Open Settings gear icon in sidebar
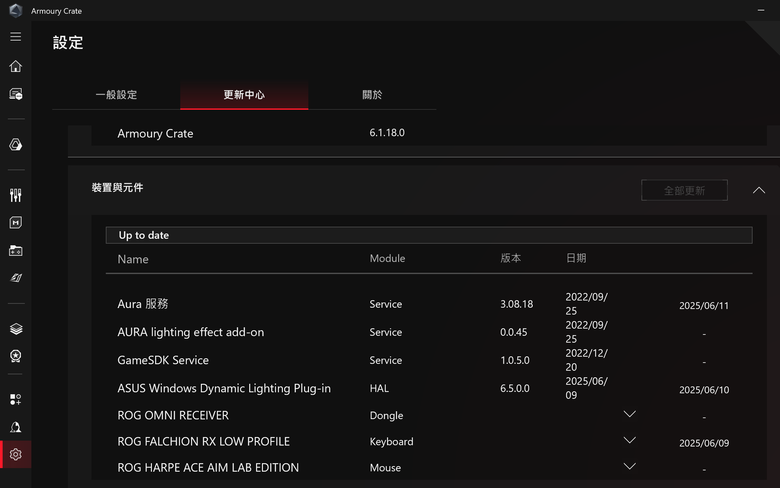The width and height of the screenshot is (780, 488). [15, 454]
